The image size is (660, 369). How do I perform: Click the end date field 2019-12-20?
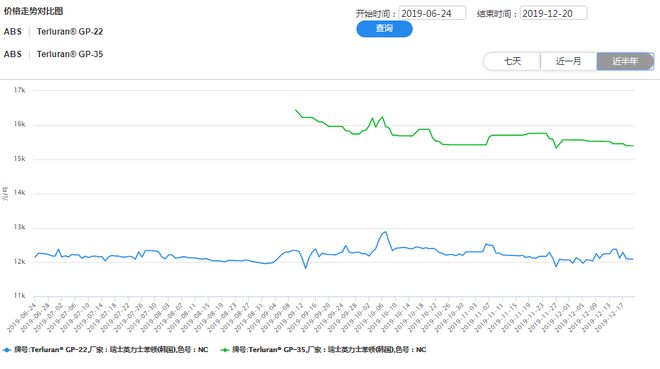click(x=554, y=13)
